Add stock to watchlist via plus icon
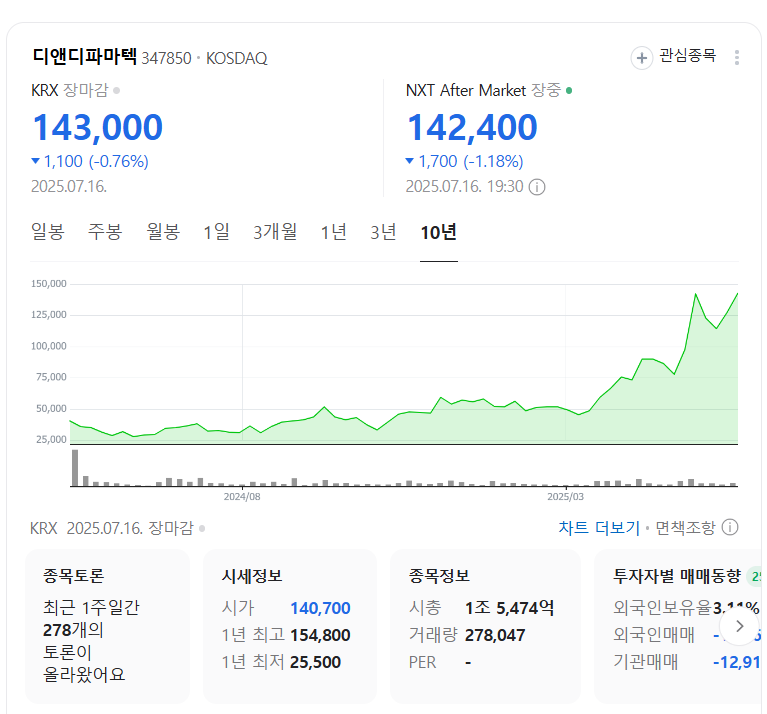This screenshot has width=767, height=714. click(641, 58)
